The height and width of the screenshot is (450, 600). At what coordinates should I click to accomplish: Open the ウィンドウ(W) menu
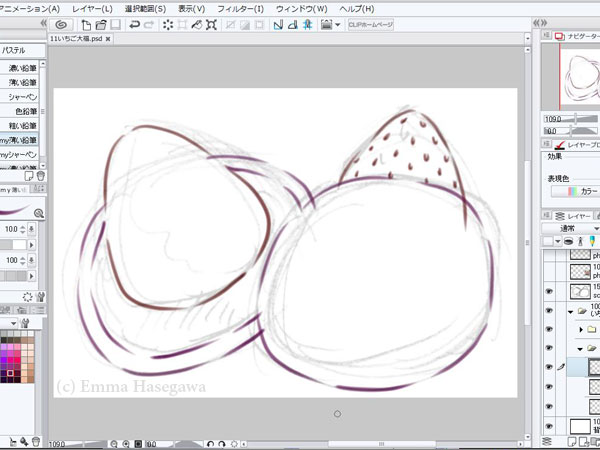coord(302,8)
